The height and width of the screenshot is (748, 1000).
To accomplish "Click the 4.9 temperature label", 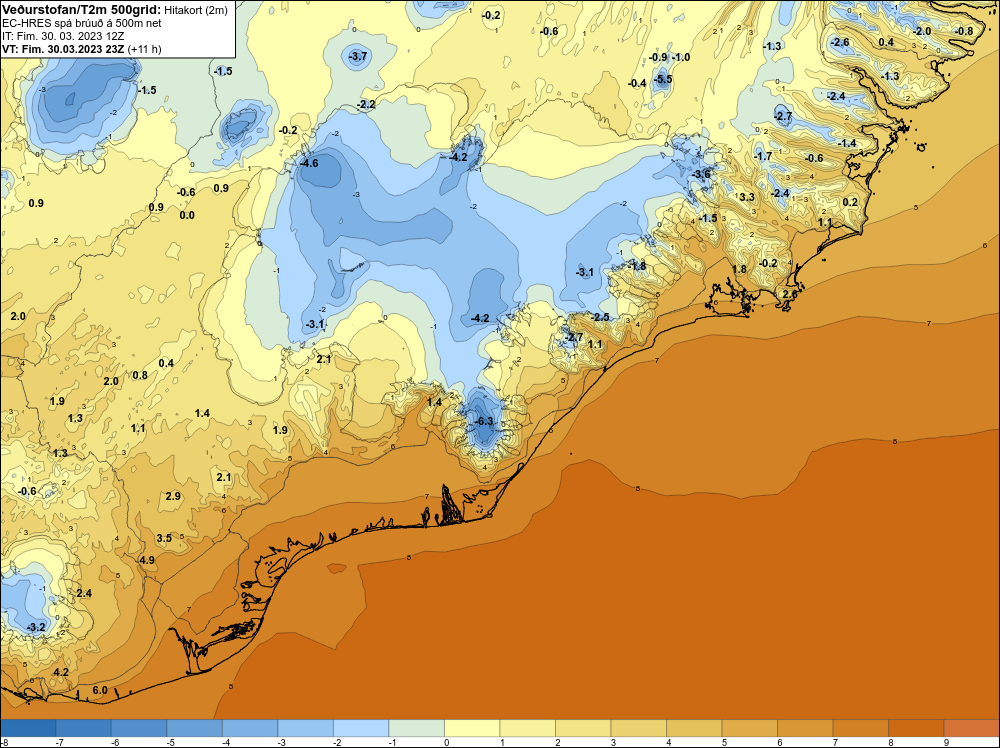I will pos(147,560).
